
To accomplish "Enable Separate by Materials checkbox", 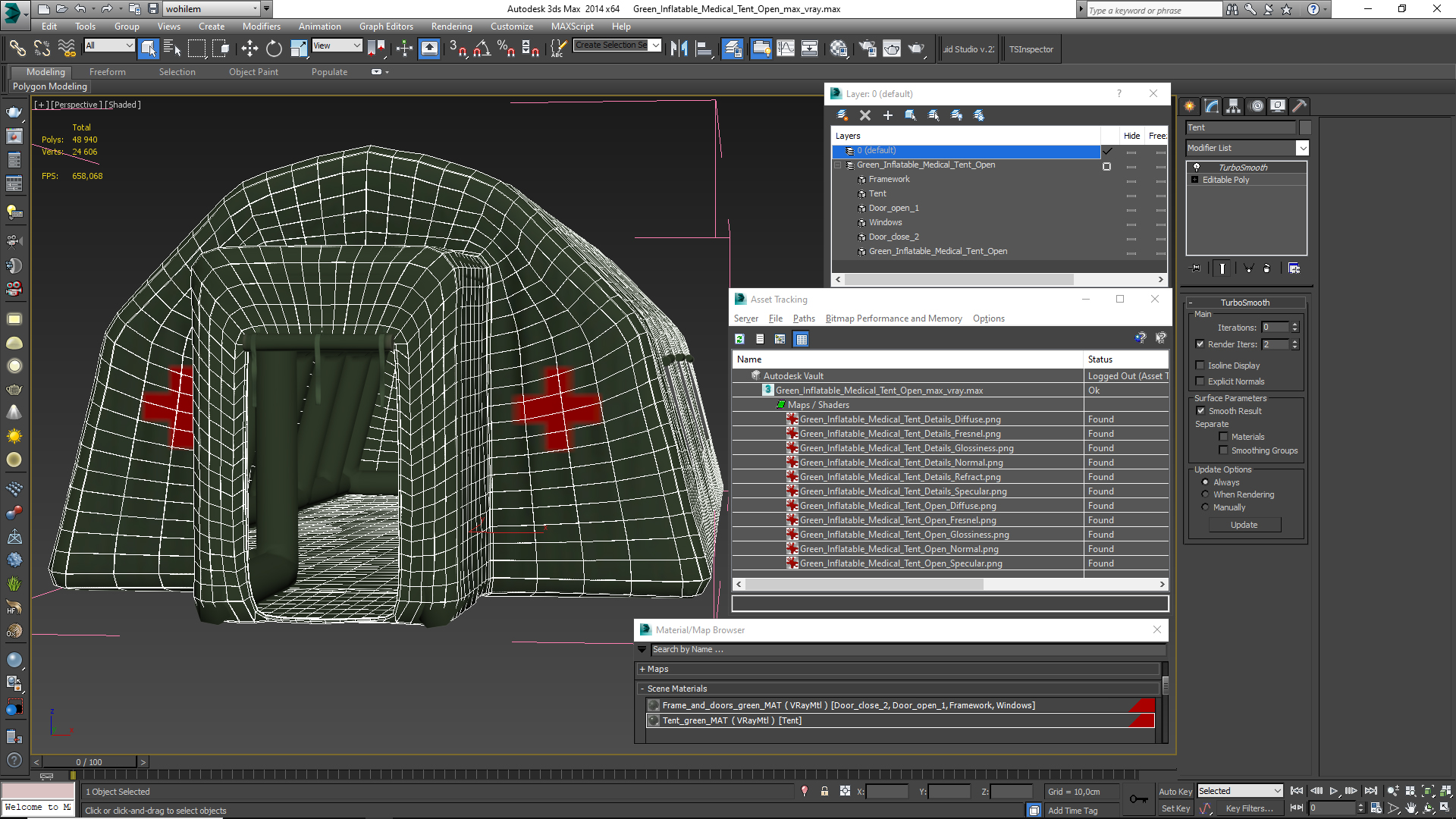I will coord(1223,437).
